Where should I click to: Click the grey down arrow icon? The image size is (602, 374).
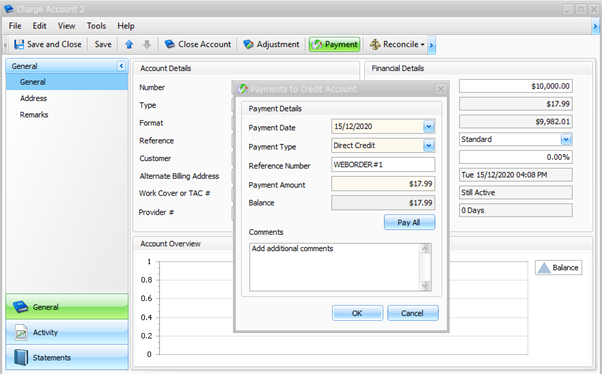pyautogui.click(x=147, y=45)
